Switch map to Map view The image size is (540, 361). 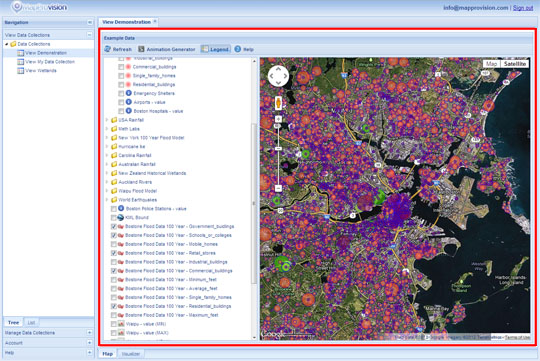point(491,64)
